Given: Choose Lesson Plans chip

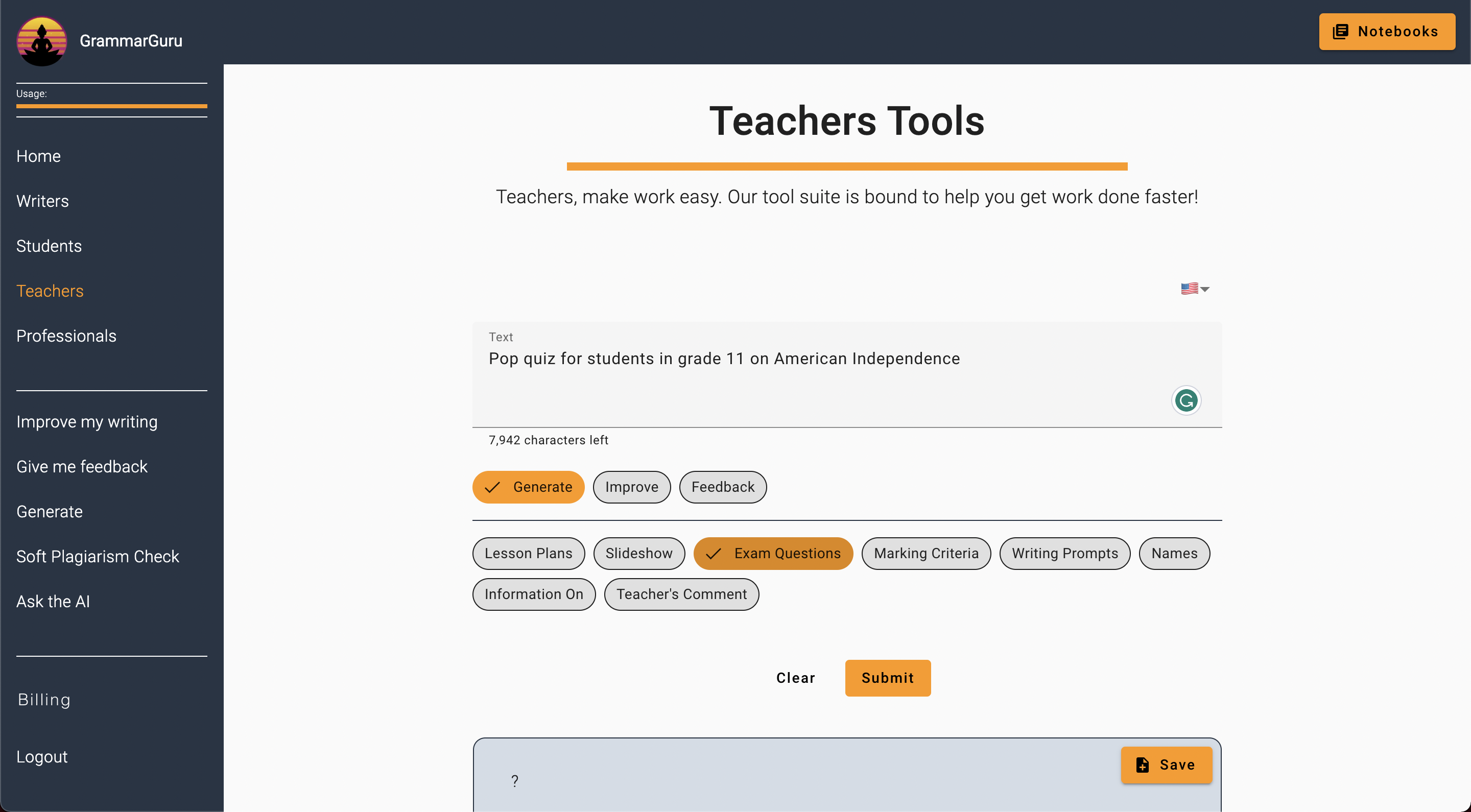Looking at the screenshot, I should tap(528, 553).
